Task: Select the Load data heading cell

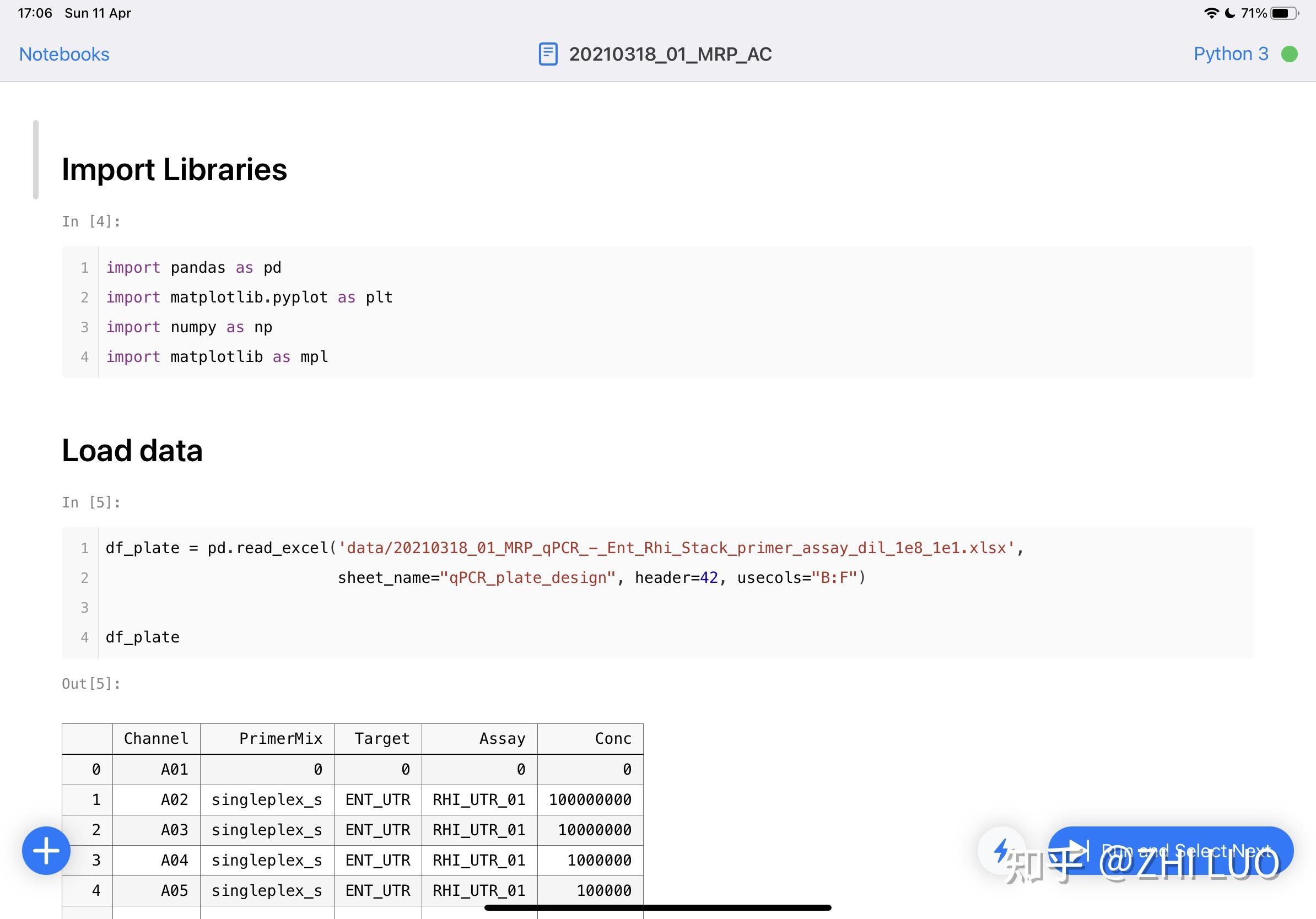Action: tap(132, 450)
